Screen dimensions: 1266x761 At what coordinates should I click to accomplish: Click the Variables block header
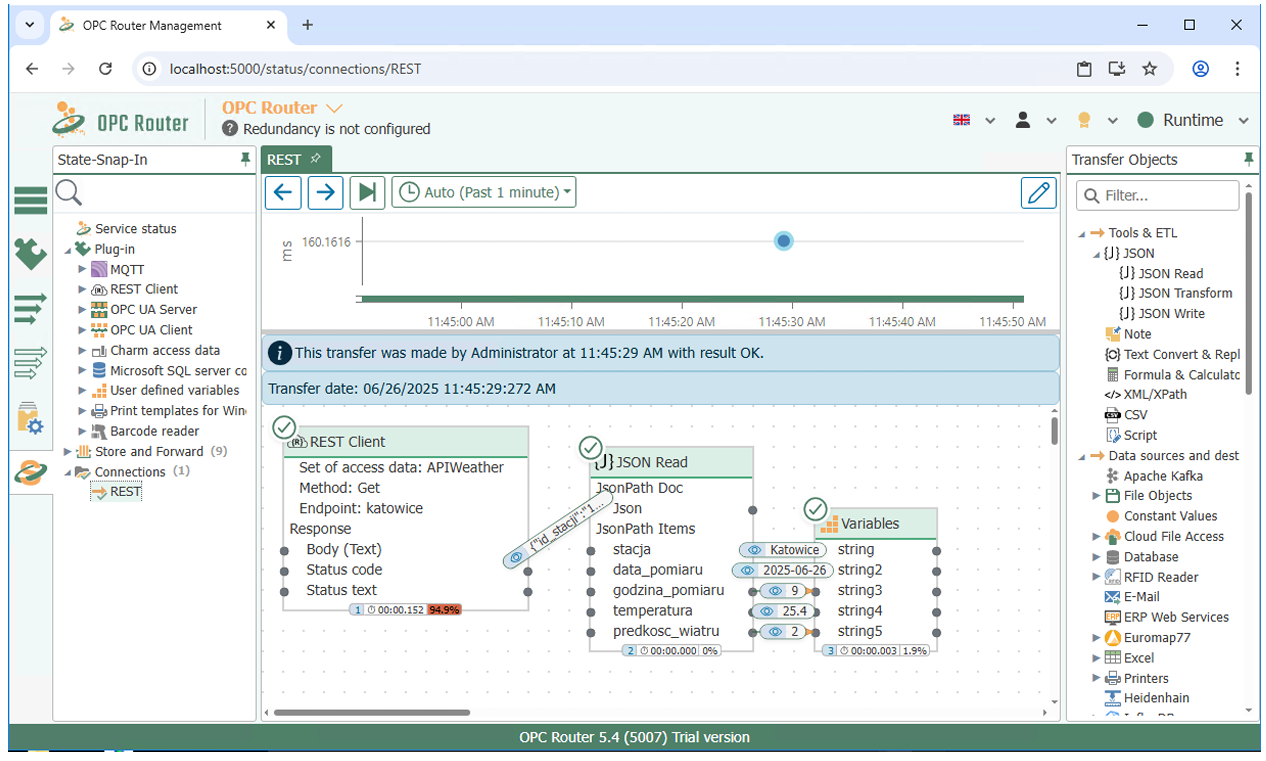coord(876,523)
